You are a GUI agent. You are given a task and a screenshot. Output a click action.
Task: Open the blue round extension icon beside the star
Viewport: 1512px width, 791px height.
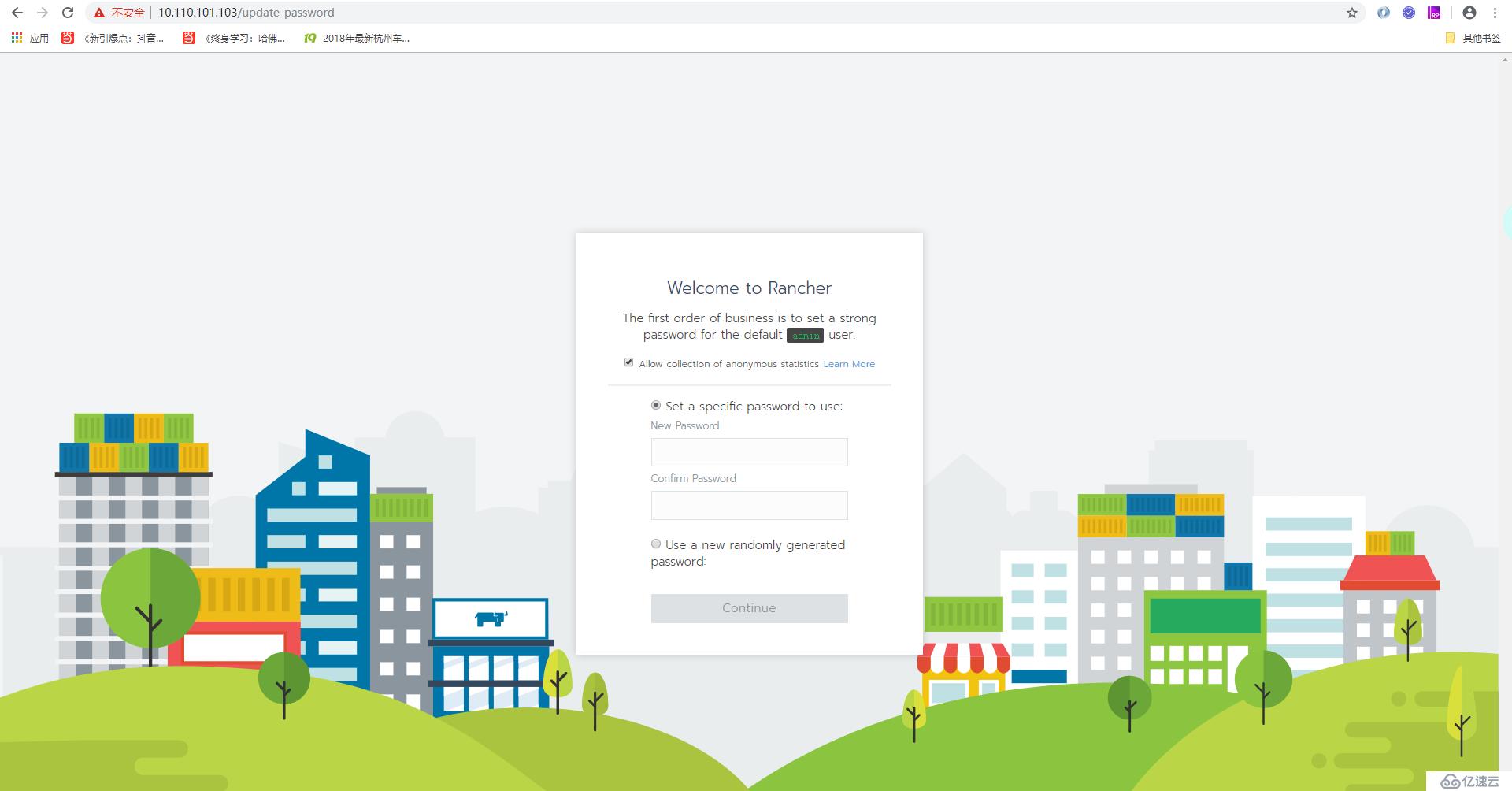[1383, 13]
